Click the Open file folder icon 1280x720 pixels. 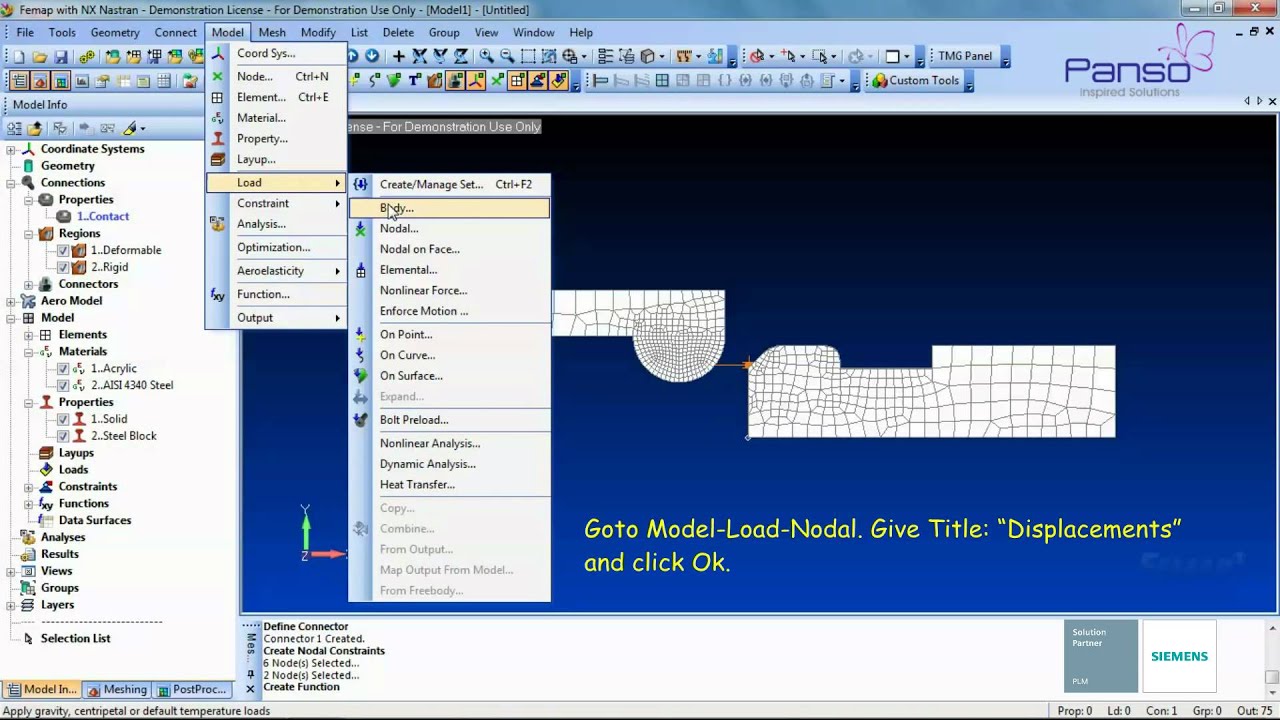tap(40, 57)
